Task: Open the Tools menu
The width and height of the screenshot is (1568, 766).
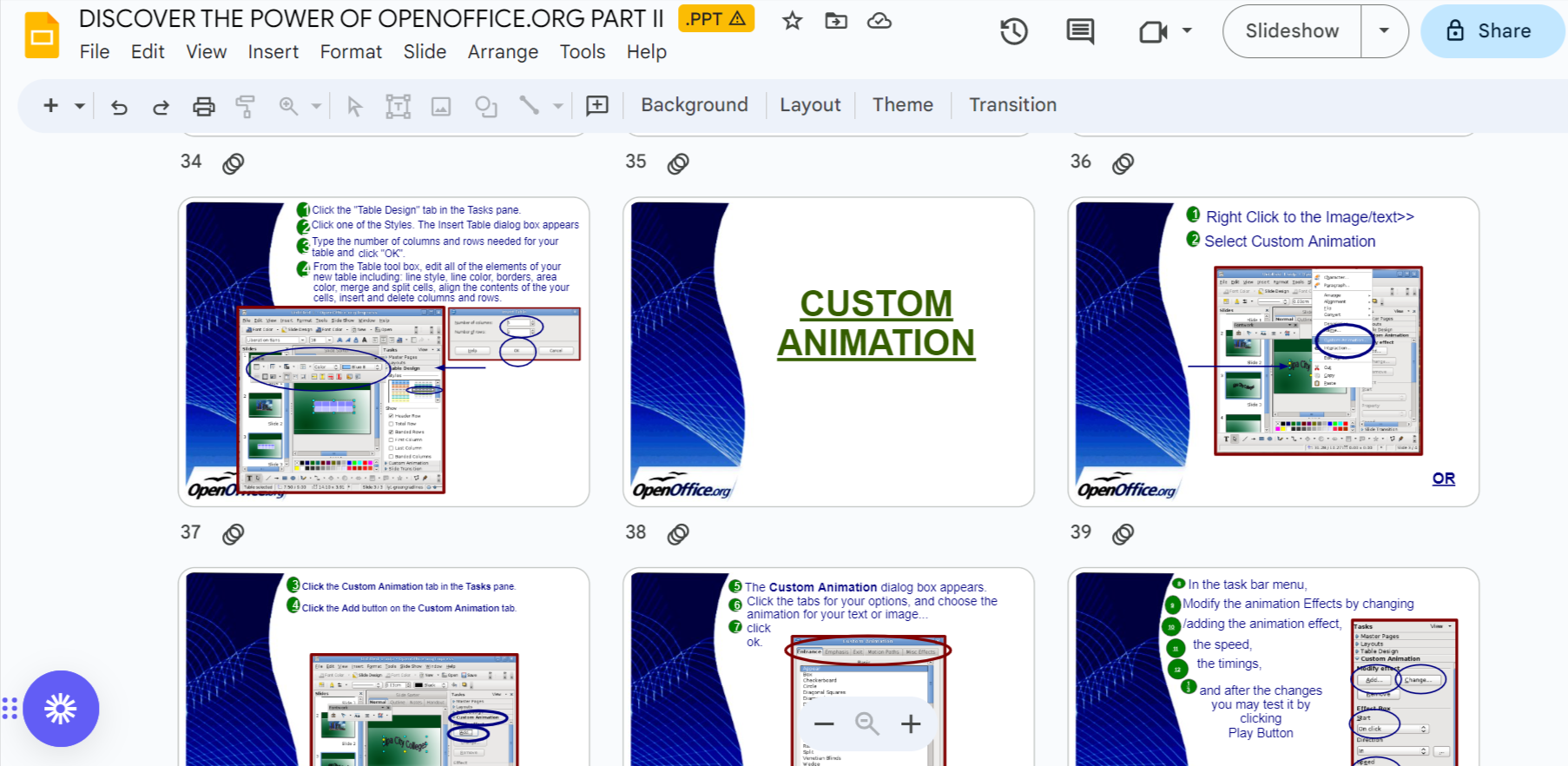Action: [x=583, y=52]
